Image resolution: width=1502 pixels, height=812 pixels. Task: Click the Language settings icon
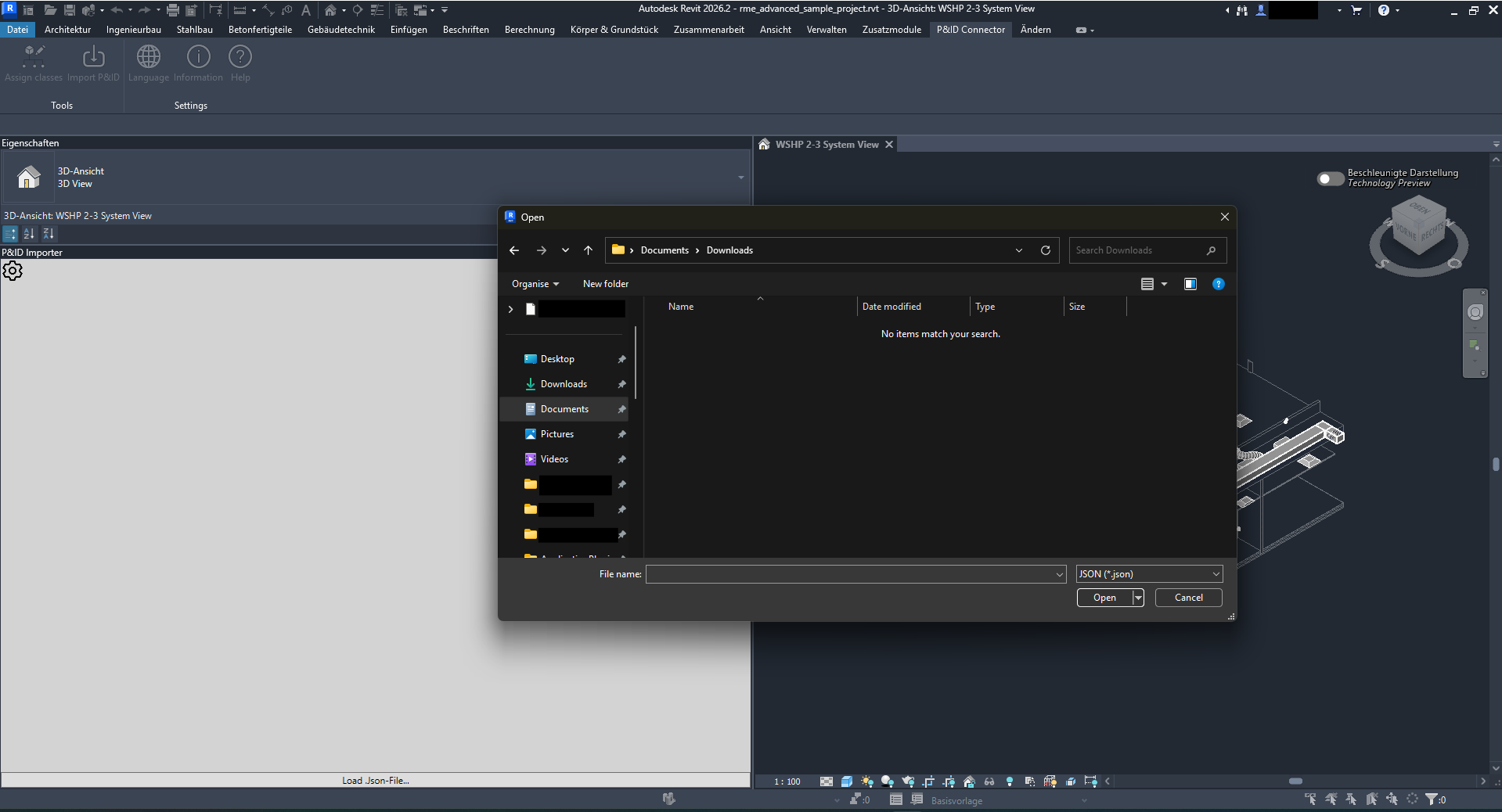coord(148,56)
